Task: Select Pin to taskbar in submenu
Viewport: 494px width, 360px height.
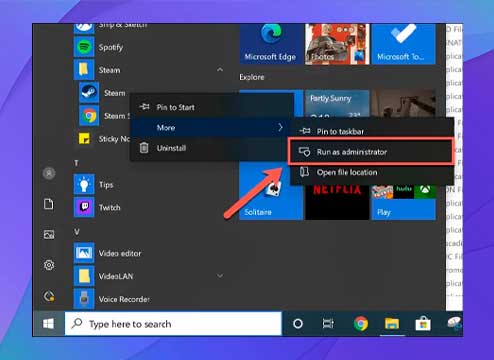Action: pyautogui.click(x=372, y=131)
